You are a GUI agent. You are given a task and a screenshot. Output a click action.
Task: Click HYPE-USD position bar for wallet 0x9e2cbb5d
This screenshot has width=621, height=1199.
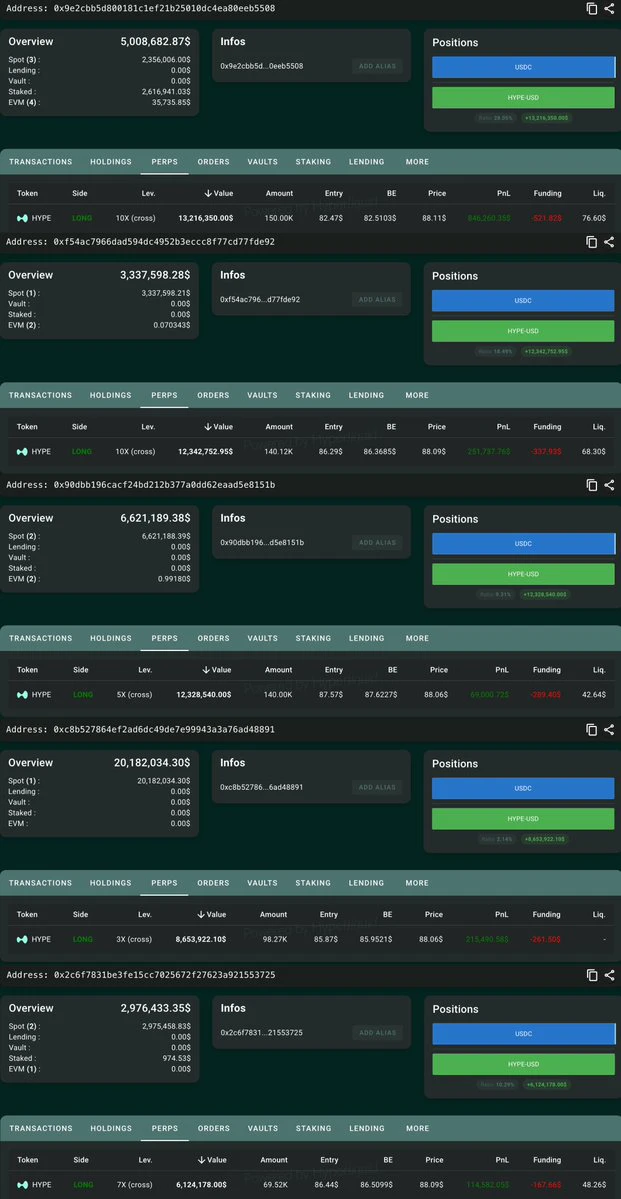tap(523, 98)
